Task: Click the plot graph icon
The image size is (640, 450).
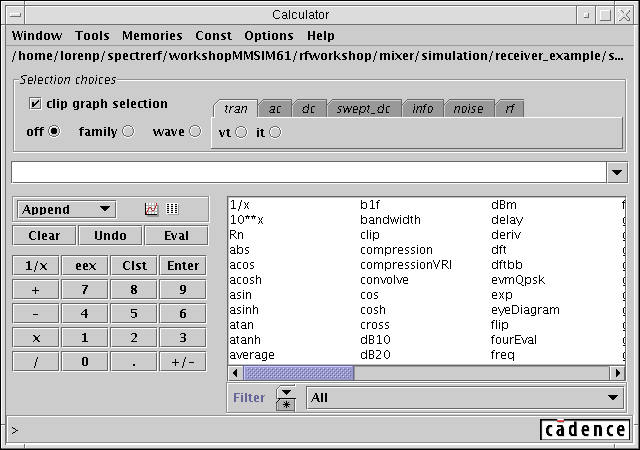Action: pyautogui.click(x=152, y=209)
